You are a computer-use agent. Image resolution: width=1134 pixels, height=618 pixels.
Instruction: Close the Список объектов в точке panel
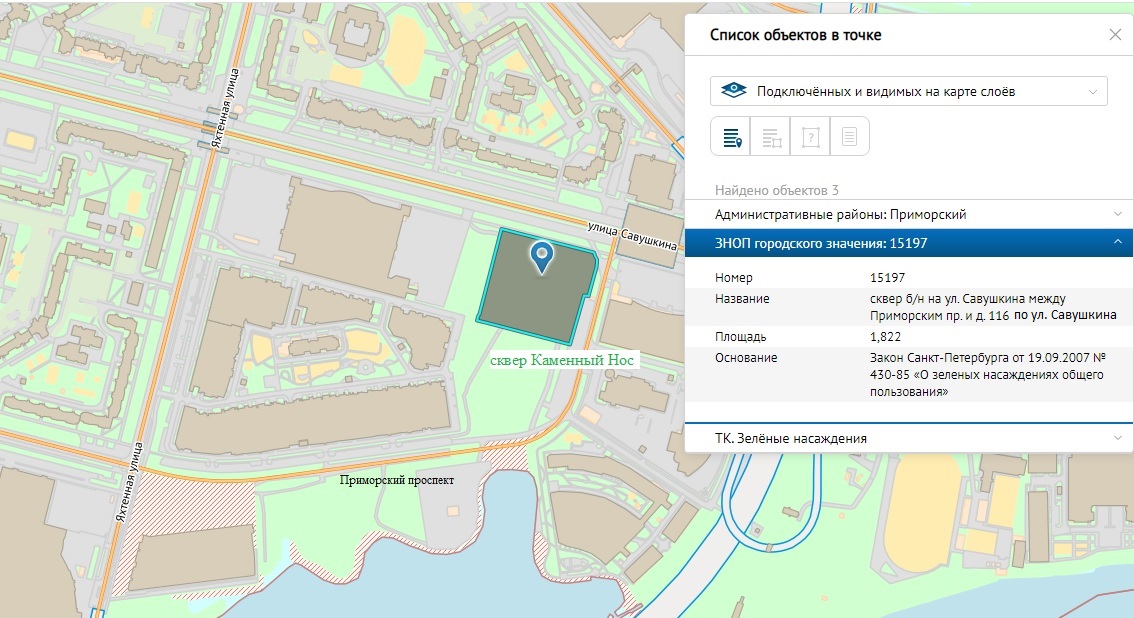point(1115,35)
